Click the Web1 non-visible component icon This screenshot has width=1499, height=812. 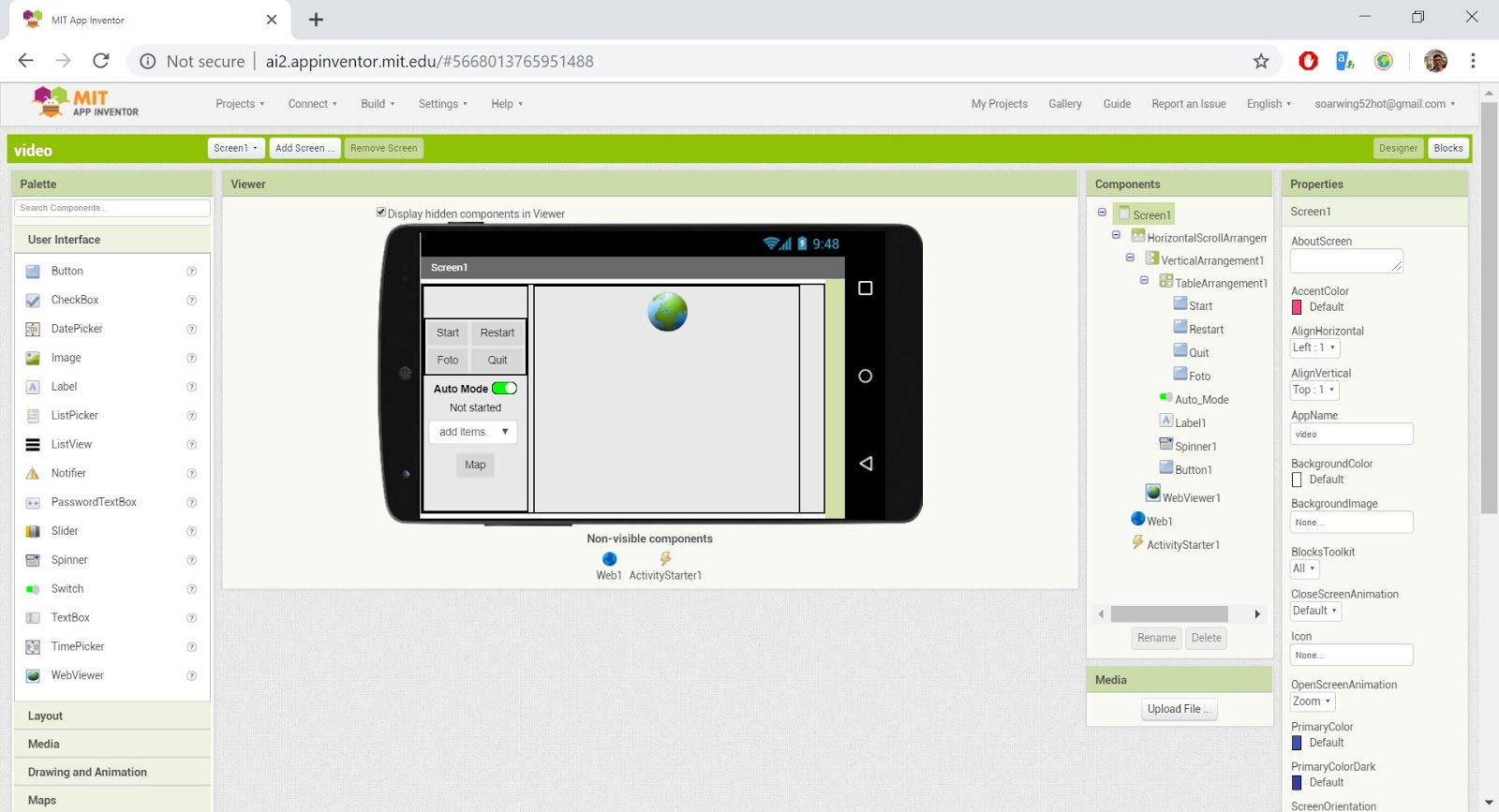[610, 559]
